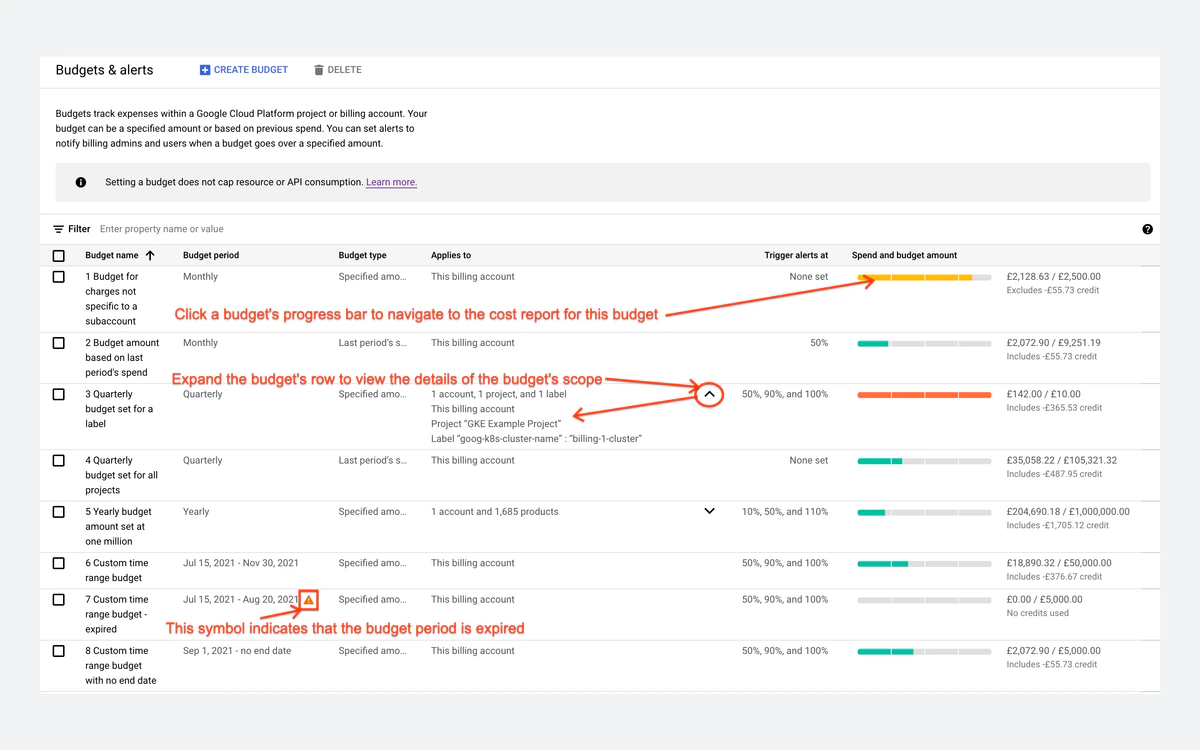Click the Trigger alerts at column header
Viewport: 1200px width, 750px height.
click(796, 255)
